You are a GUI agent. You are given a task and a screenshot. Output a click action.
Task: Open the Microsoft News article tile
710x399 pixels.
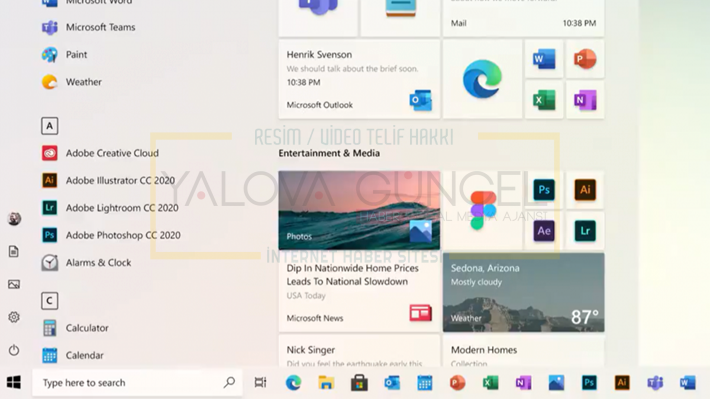(359, 293)
